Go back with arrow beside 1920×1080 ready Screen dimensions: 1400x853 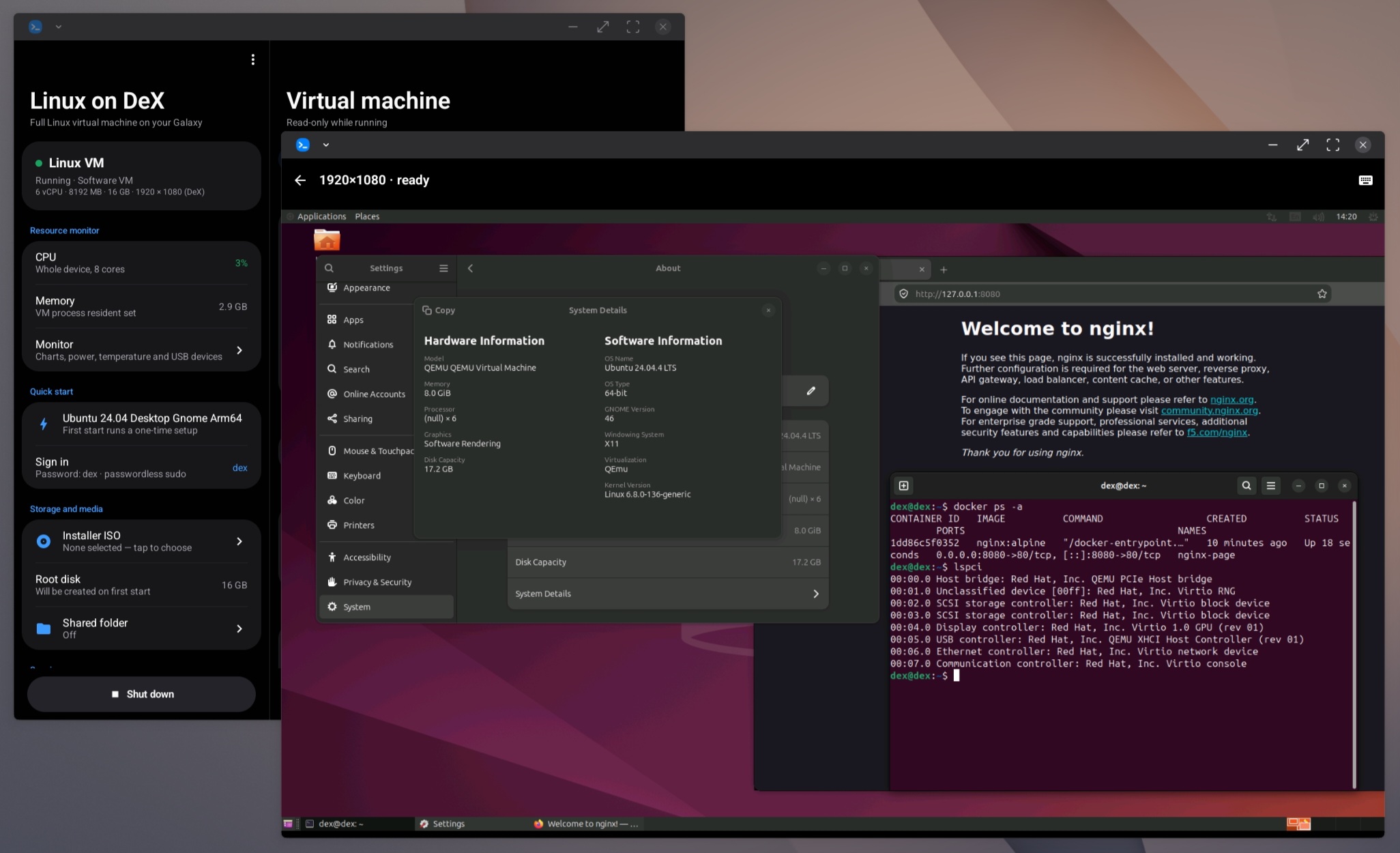click(300, 180)
